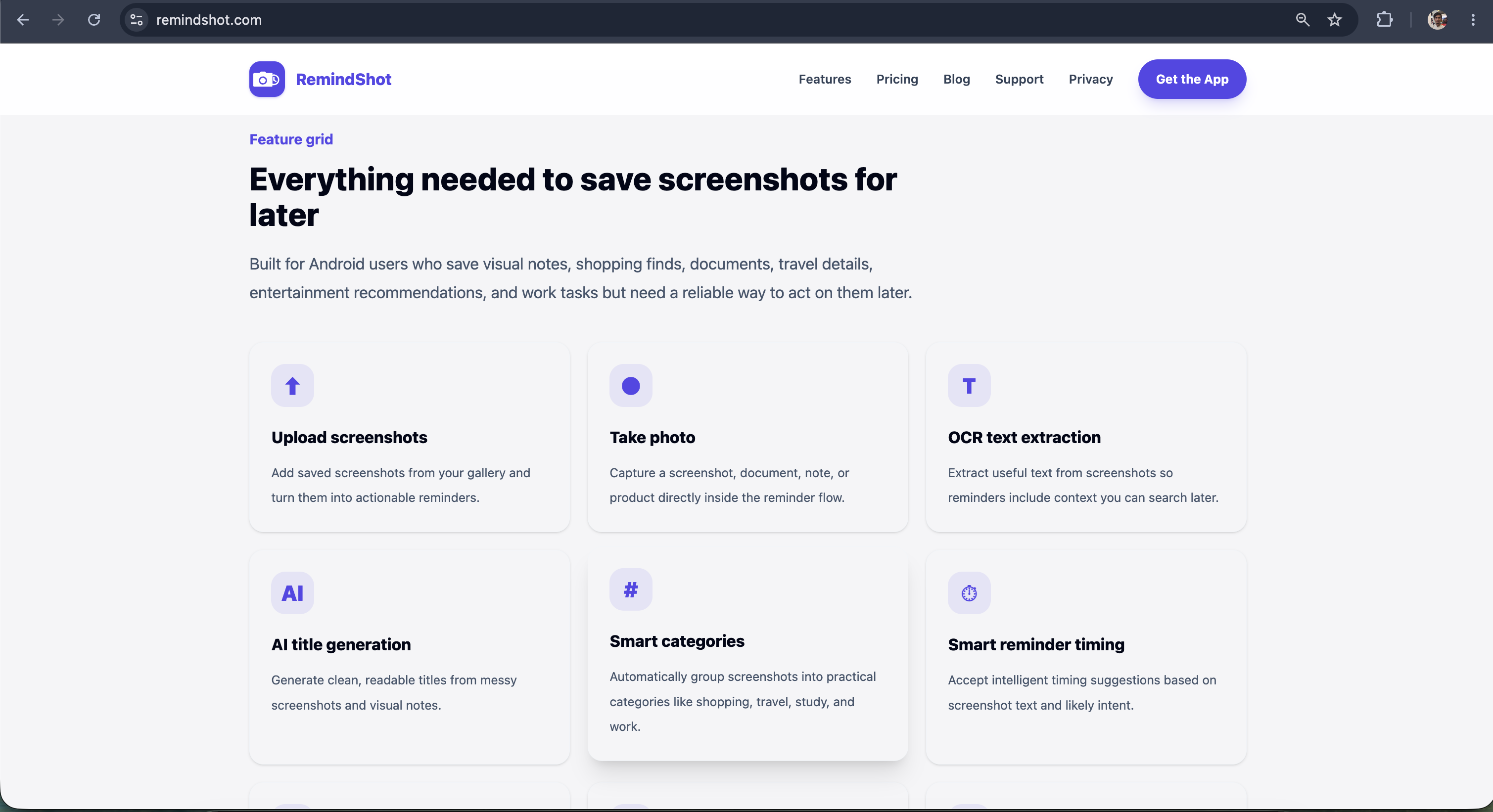Image resolution: width=1493 pixels, height=812 pixels.
Task: Click the OCR text extraction card title
Action: pos(1024,437)
